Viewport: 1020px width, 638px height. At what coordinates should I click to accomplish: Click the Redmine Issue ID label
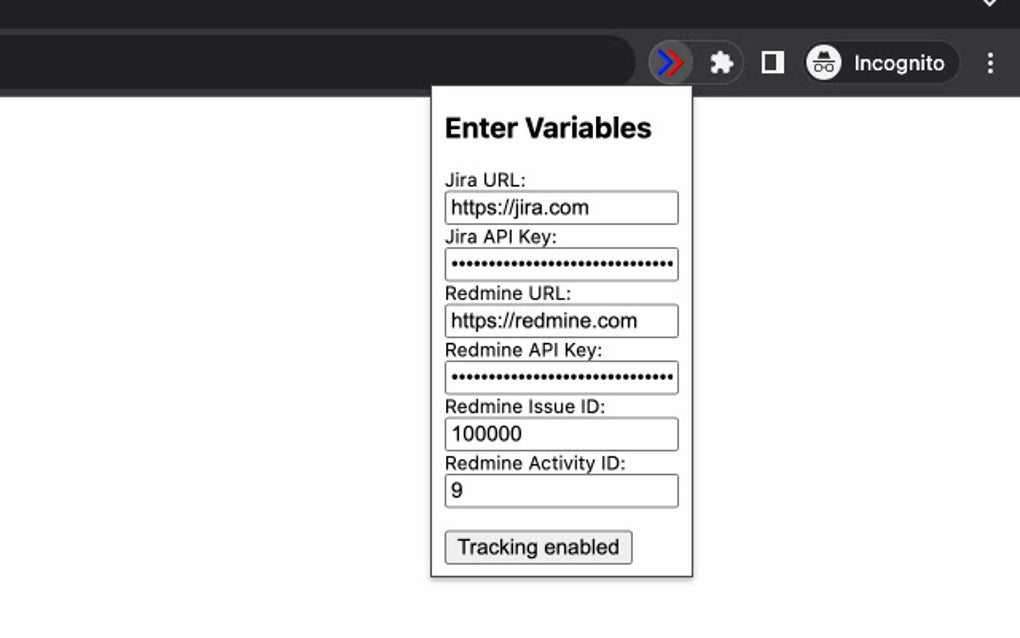tap(525, 407)
